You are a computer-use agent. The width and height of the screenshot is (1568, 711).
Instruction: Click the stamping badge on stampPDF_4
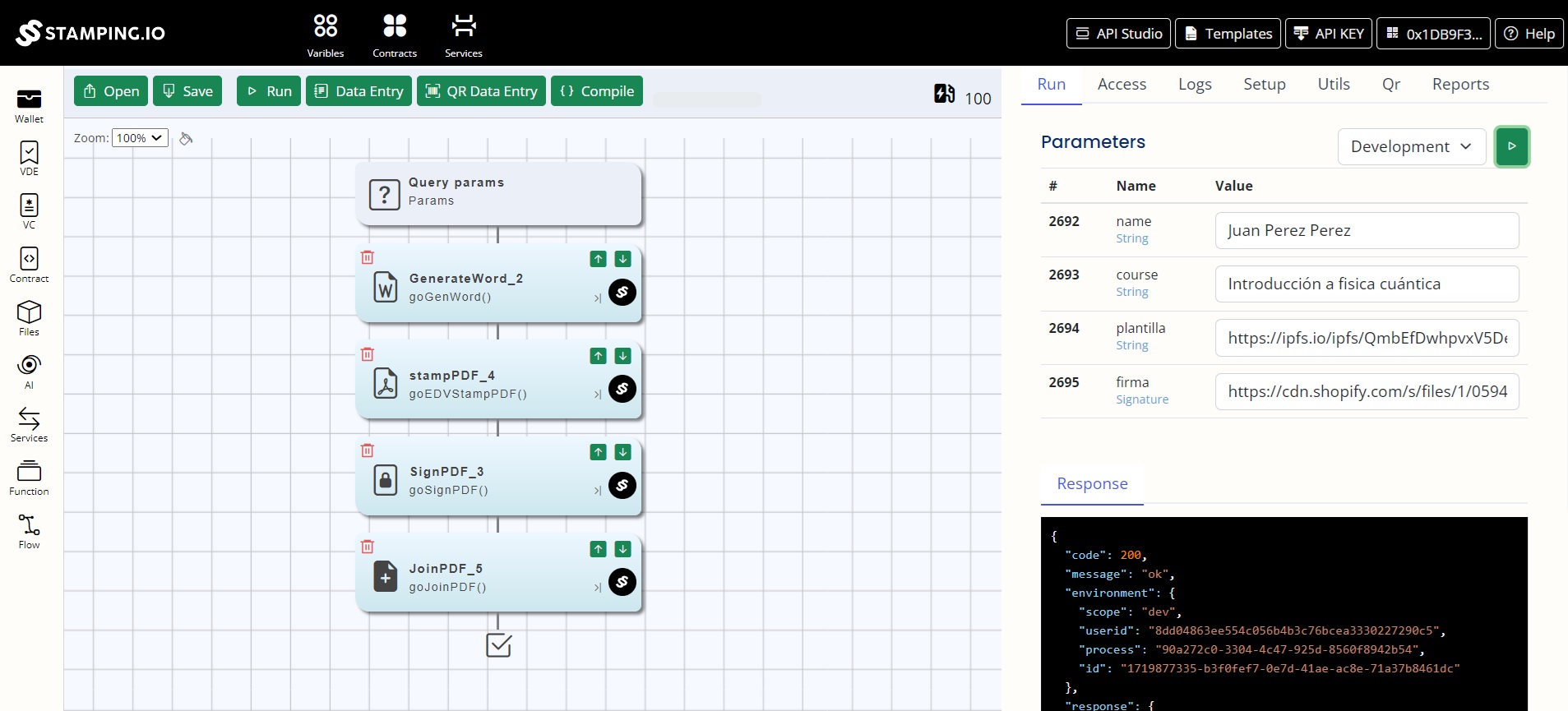point(622,389)
